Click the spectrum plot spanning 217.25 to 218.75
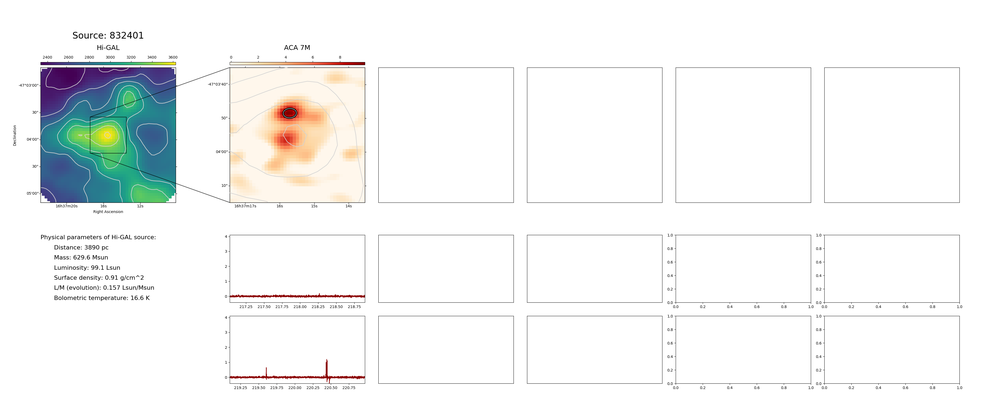Screen dimensions: 1000x405 click(x=297, y=269)
